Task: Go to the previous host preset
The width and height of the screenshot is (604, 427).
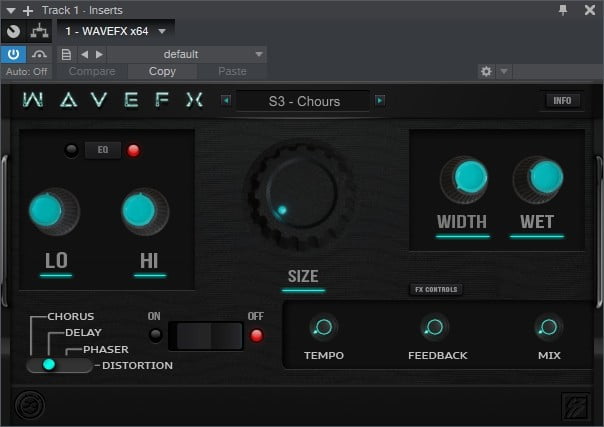Action: pyautogui.click(x=85, y=55)
